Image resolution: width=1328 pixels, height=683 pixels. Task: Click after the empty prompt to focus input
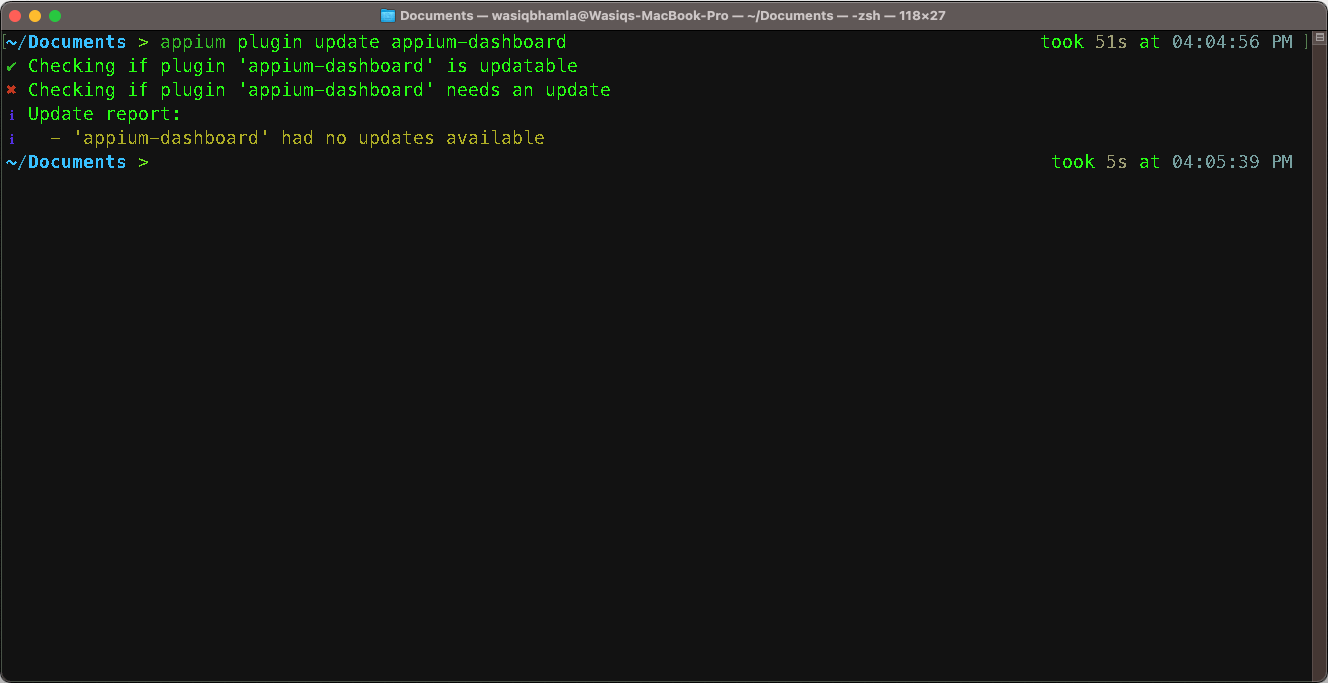[x=170, y=161]
